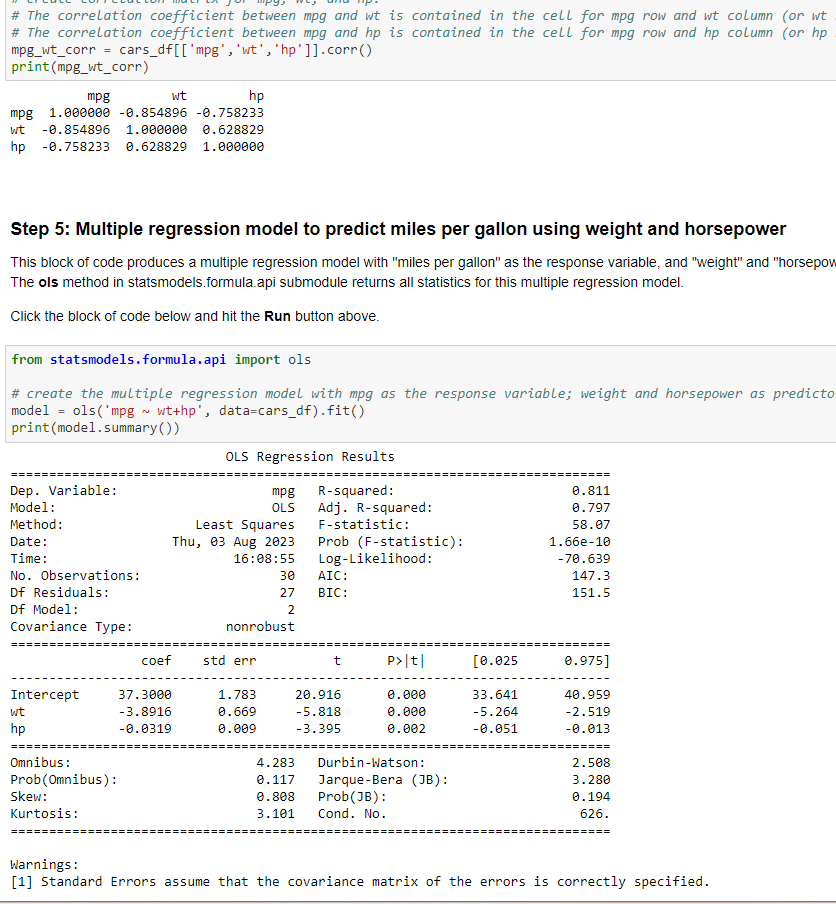Select the wt std err 0.669

tap(237, 712)
